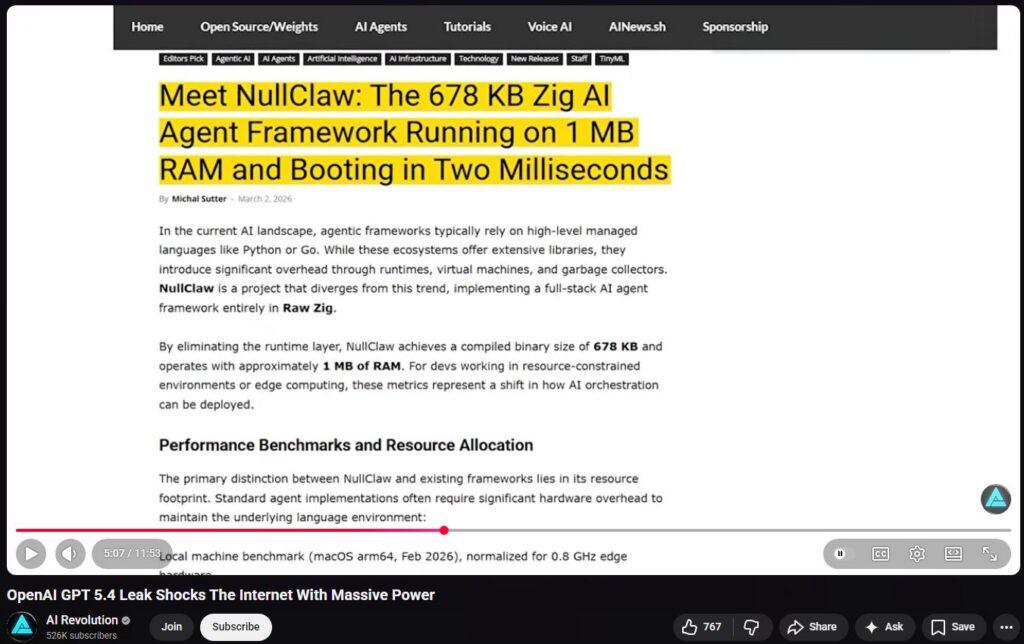Open the video settings gear
This screenshot has width=1024, height=644.
(x=916, y=553)
